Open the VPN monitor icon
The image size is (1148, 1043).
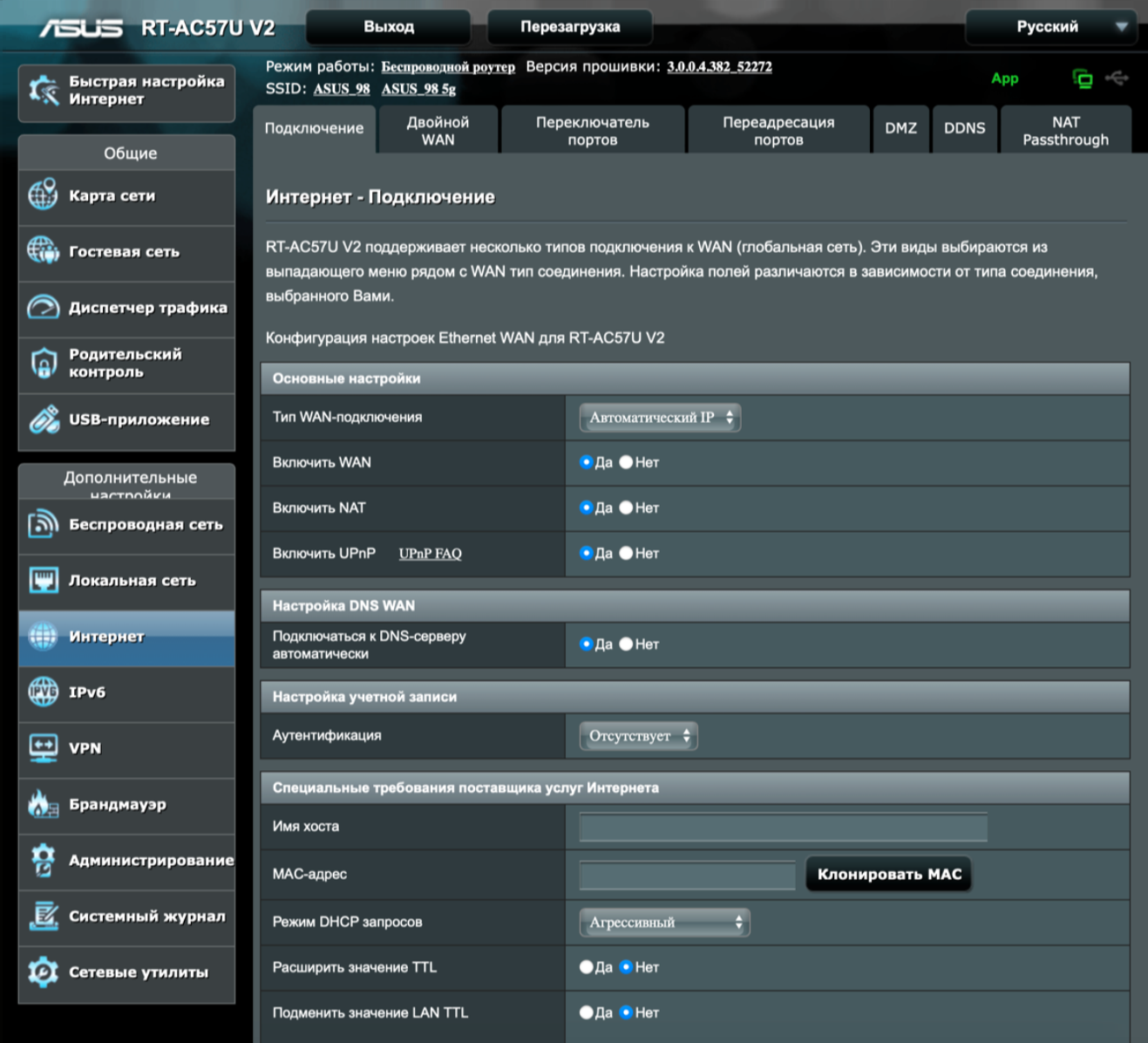pyautogui.click(x=43, y=748)
